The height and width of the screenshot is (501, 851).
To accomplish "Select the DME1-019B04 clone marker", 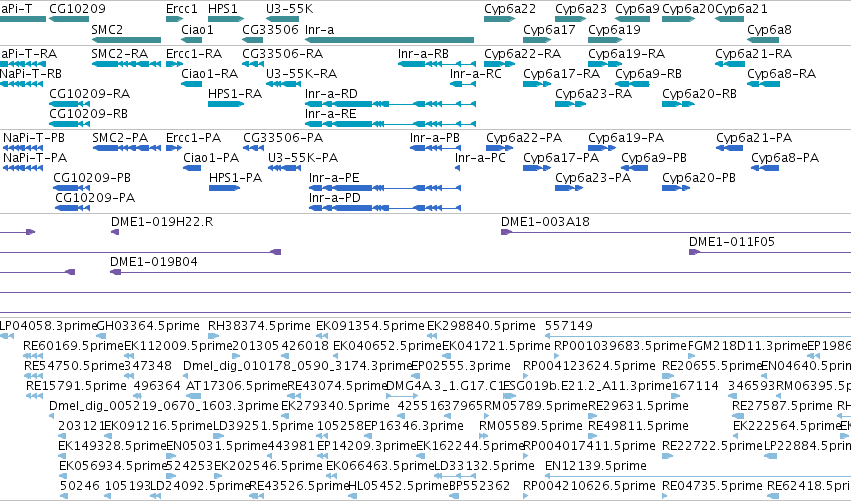I will click(115, 272).
